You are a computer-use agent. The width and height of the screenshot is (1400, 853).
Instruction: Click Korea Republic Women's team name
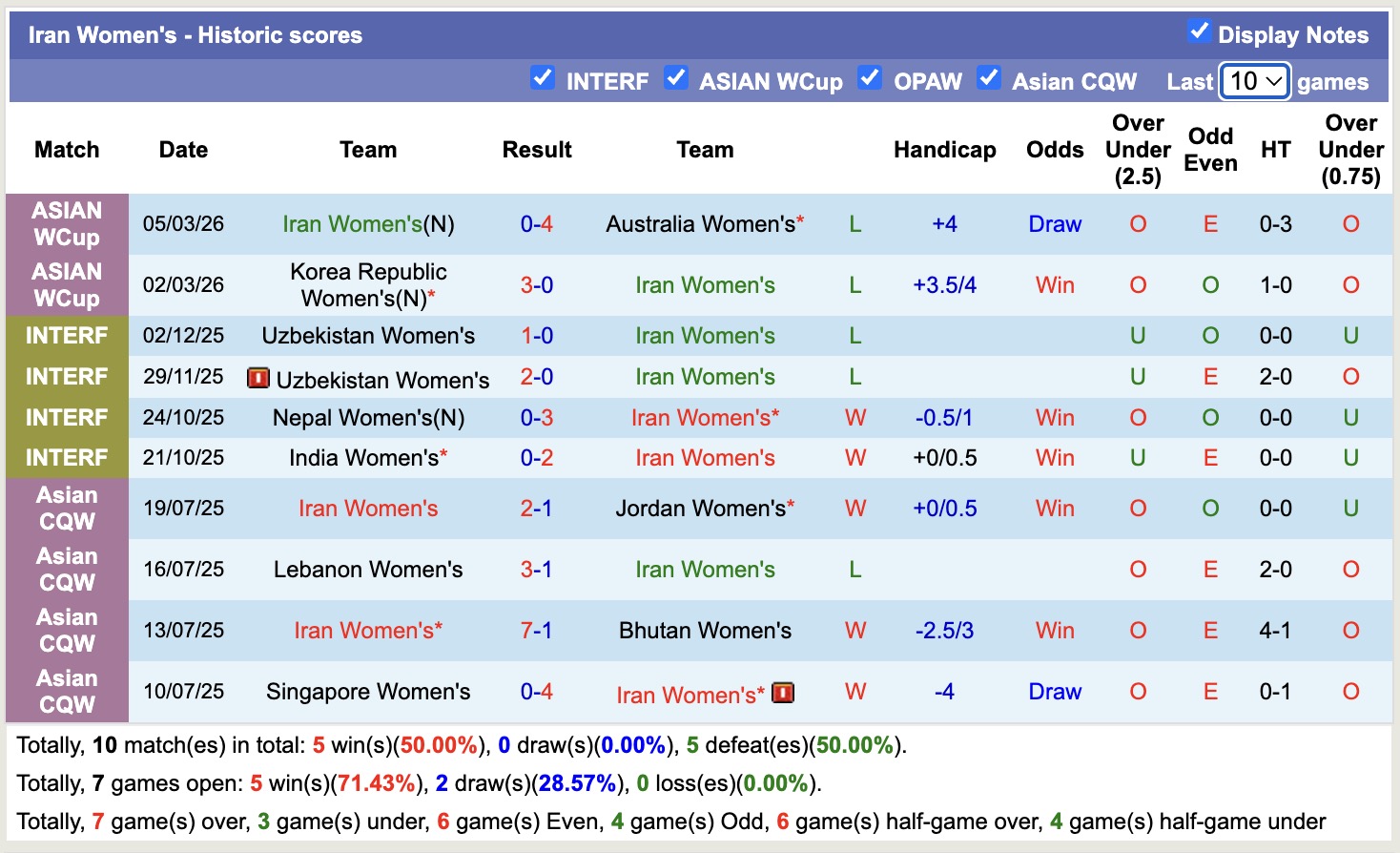(367, 284)
